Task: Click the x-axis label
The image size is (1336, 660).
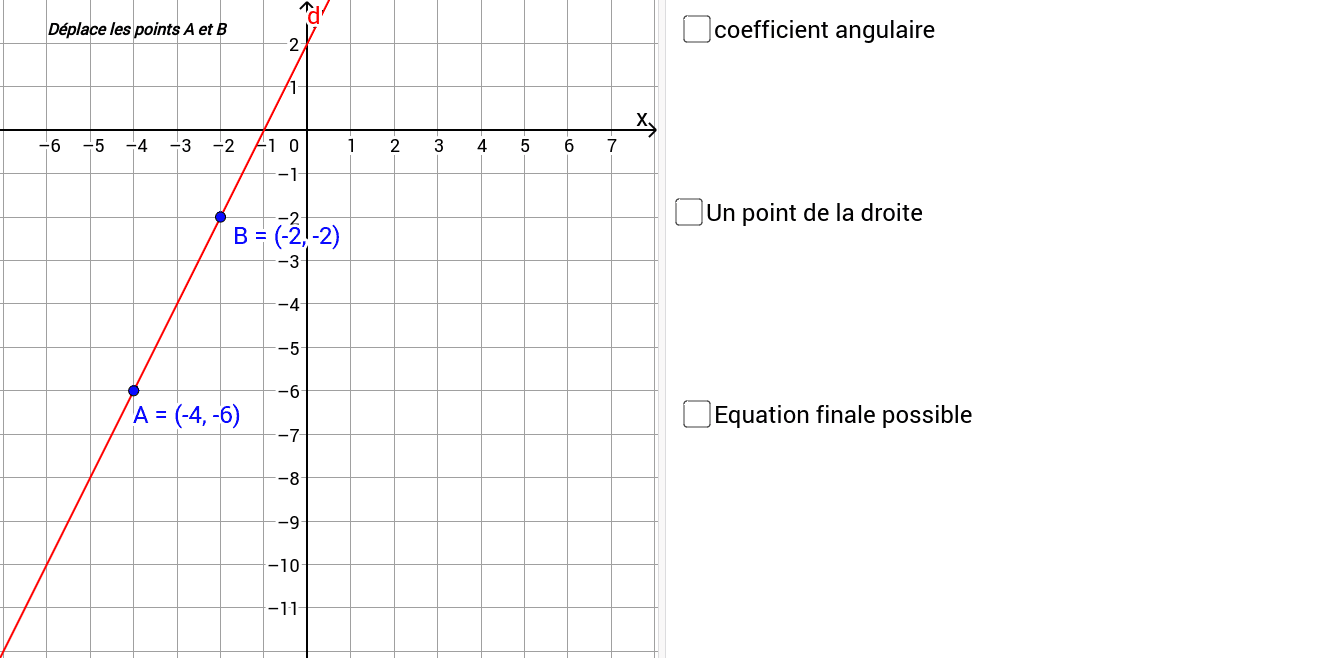Action: click(643, 117)
